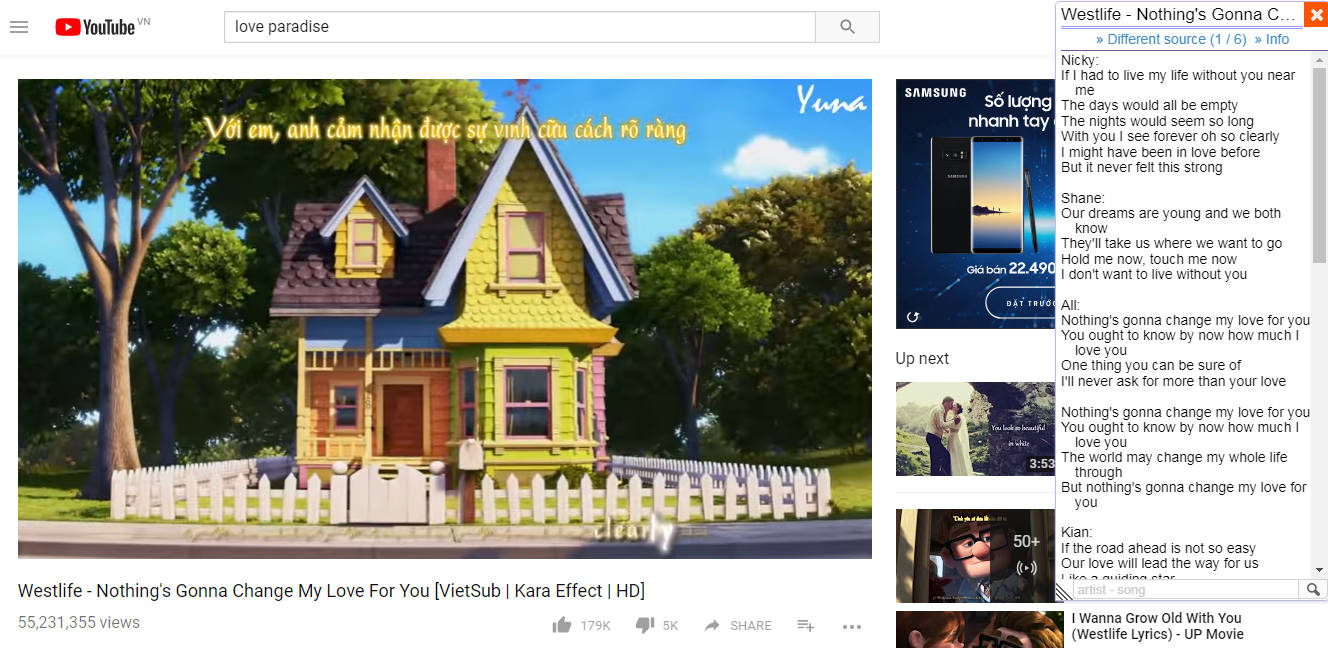Click lyric 'I don't want to live without you'
This screenshot has height=648, width=1328.
point(1154,274)
